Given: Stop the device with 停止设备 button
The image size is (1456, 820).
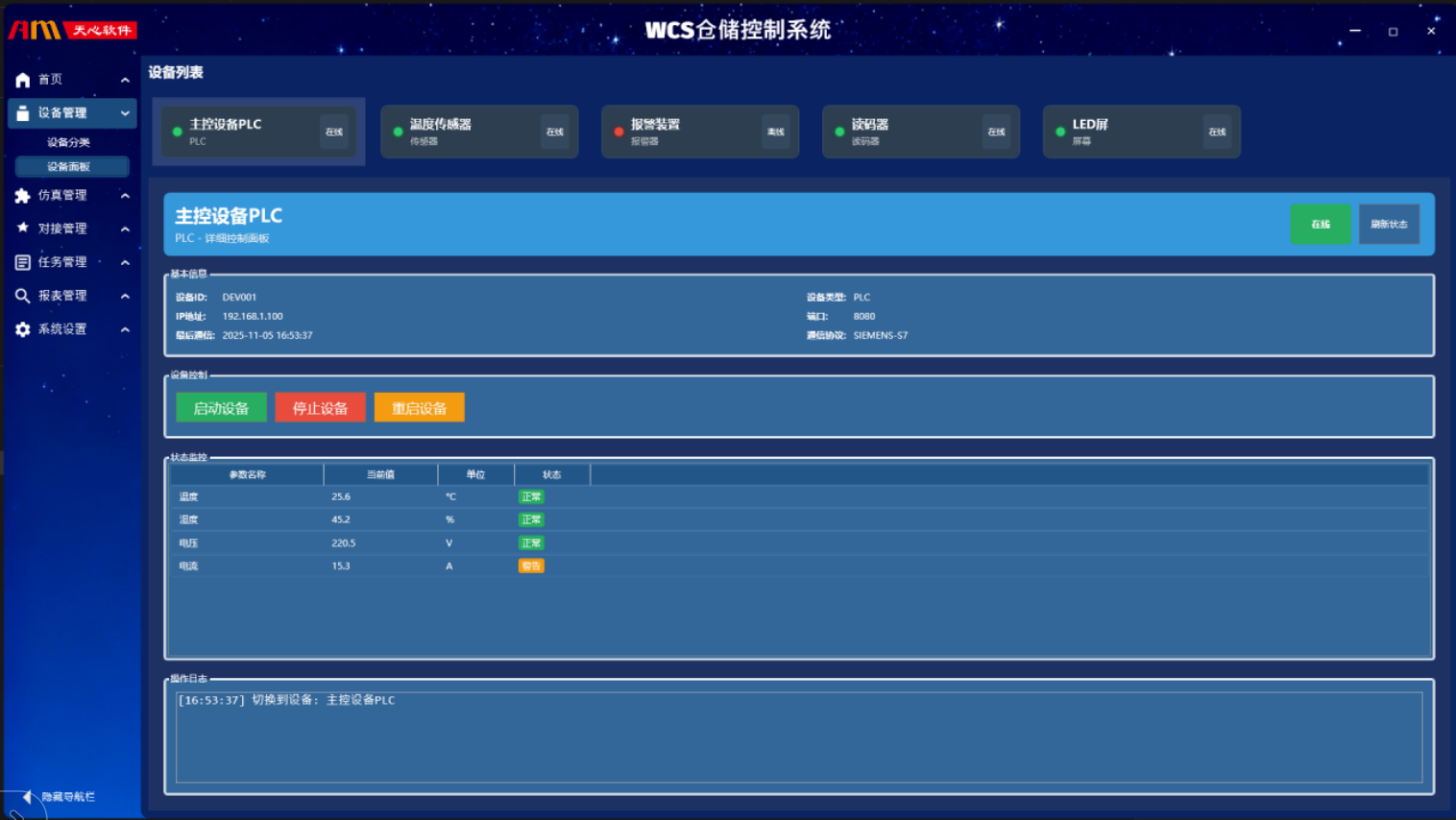Looking at the screenshot, I should 320,408.
